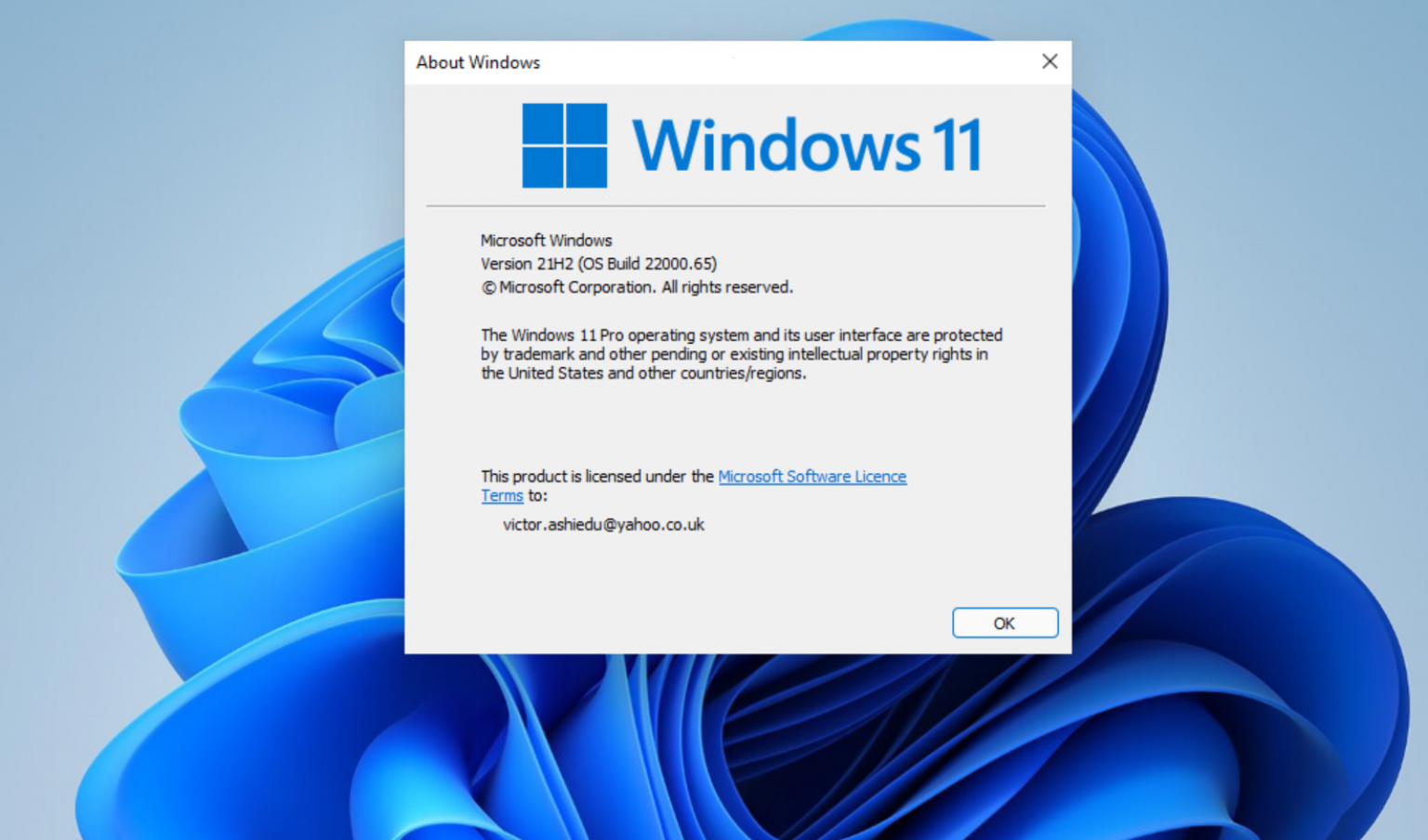Click the bottom-right square of the Windows logo

point(586,167)
